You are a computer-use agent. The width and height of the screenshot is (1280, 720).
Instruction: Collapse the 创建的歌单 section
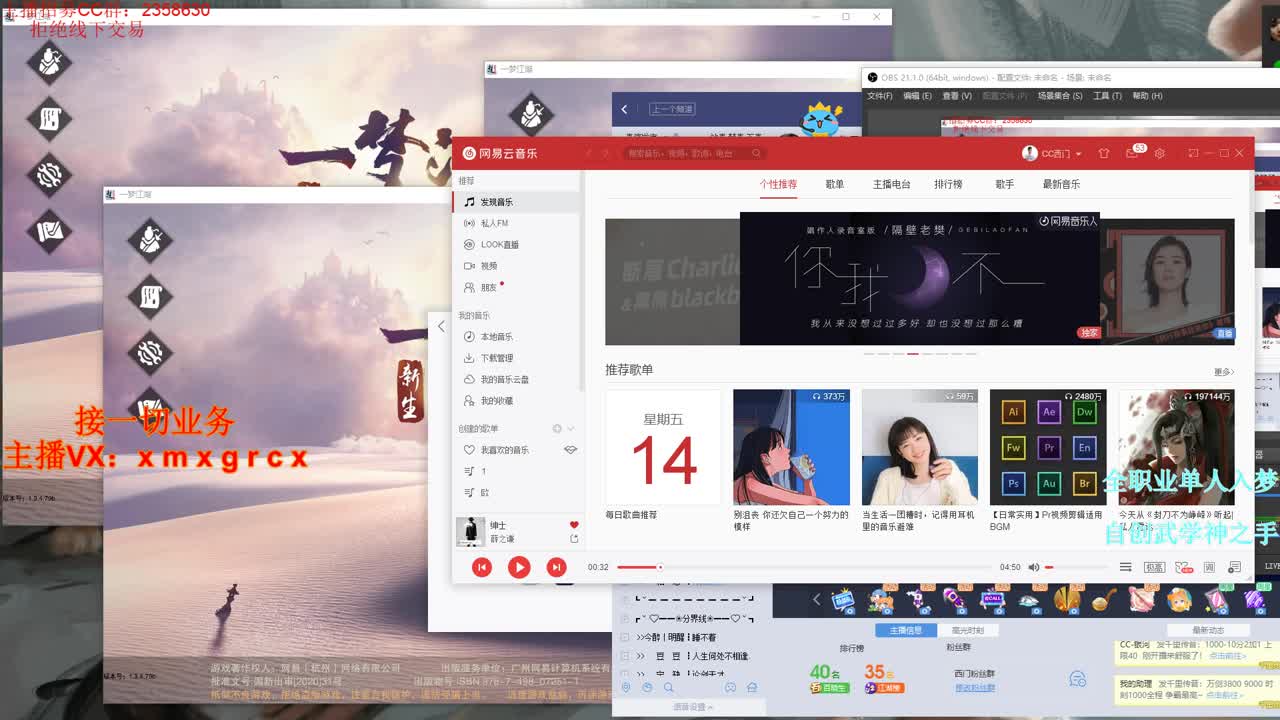570,429
